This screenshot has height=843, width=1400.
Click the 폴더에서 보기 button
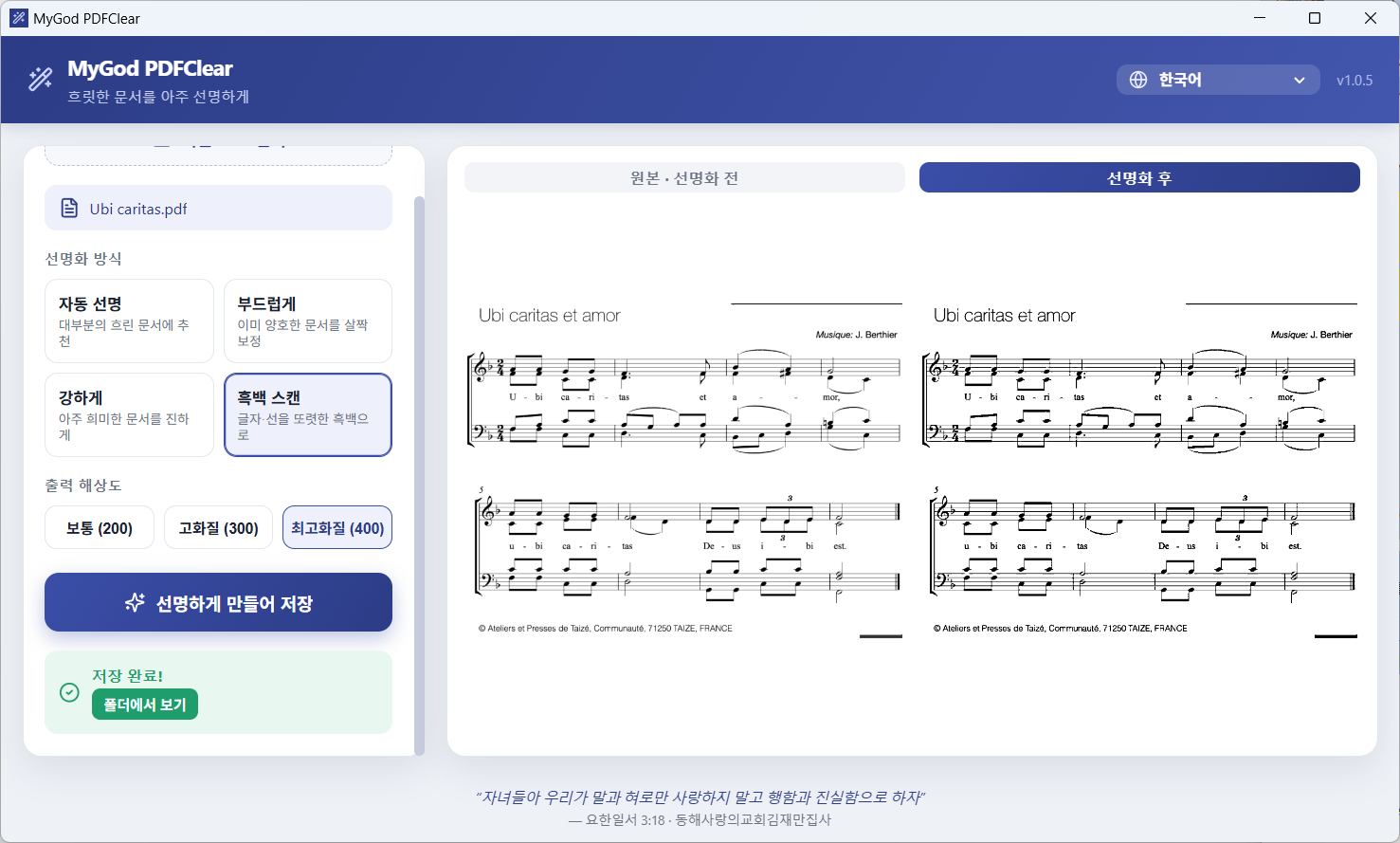tap(145, 705)
